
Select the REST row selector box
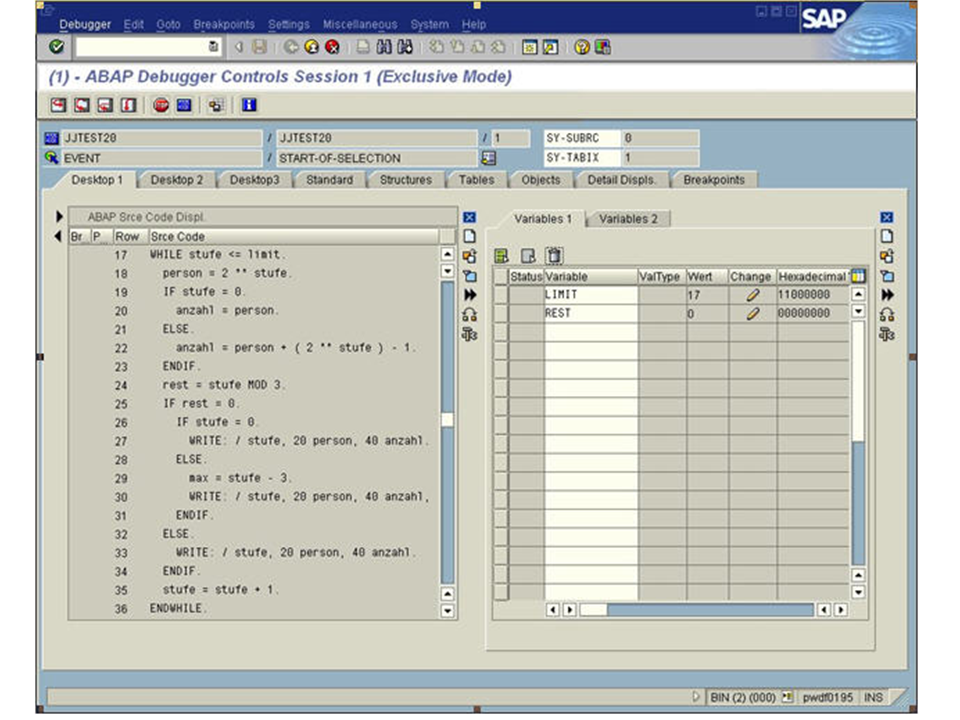tap(500, 313)
